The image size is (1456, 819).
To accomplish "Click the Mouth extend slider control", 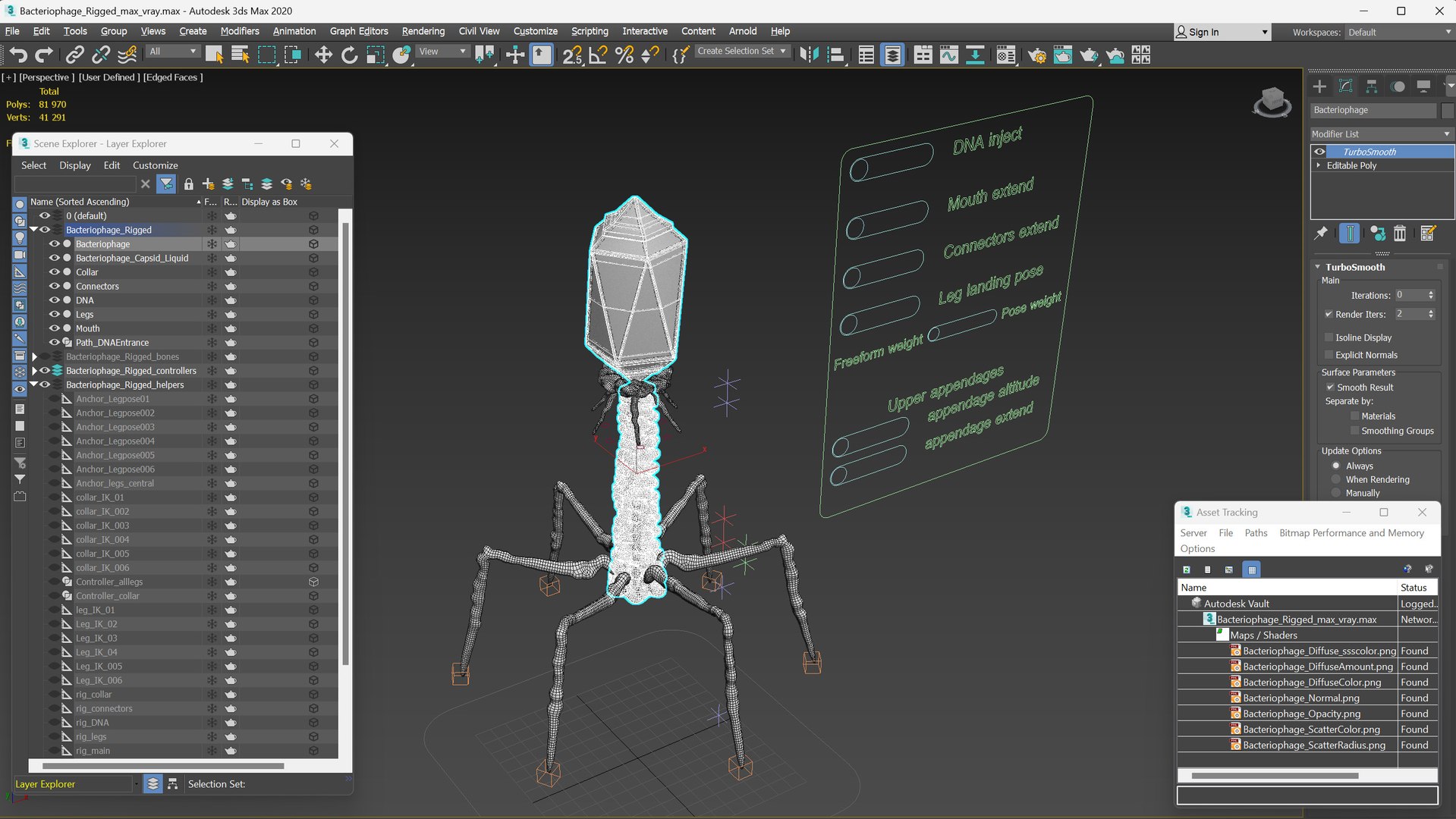I will 887,219.
